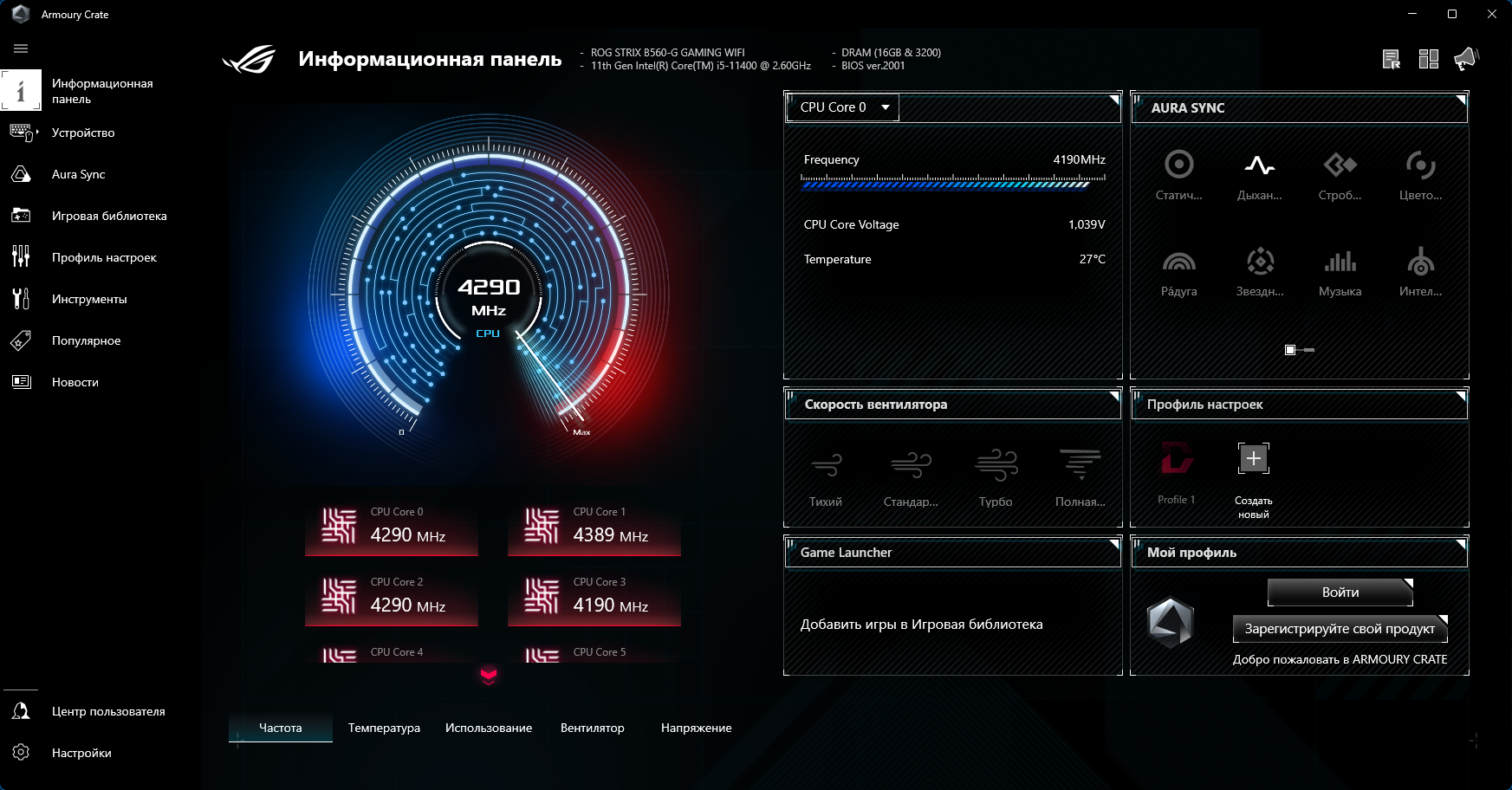The width and height of the screenshot is (1512, 790).
Task: Switch to the Вентилятор tab
Action: click(x=593, y=728)
